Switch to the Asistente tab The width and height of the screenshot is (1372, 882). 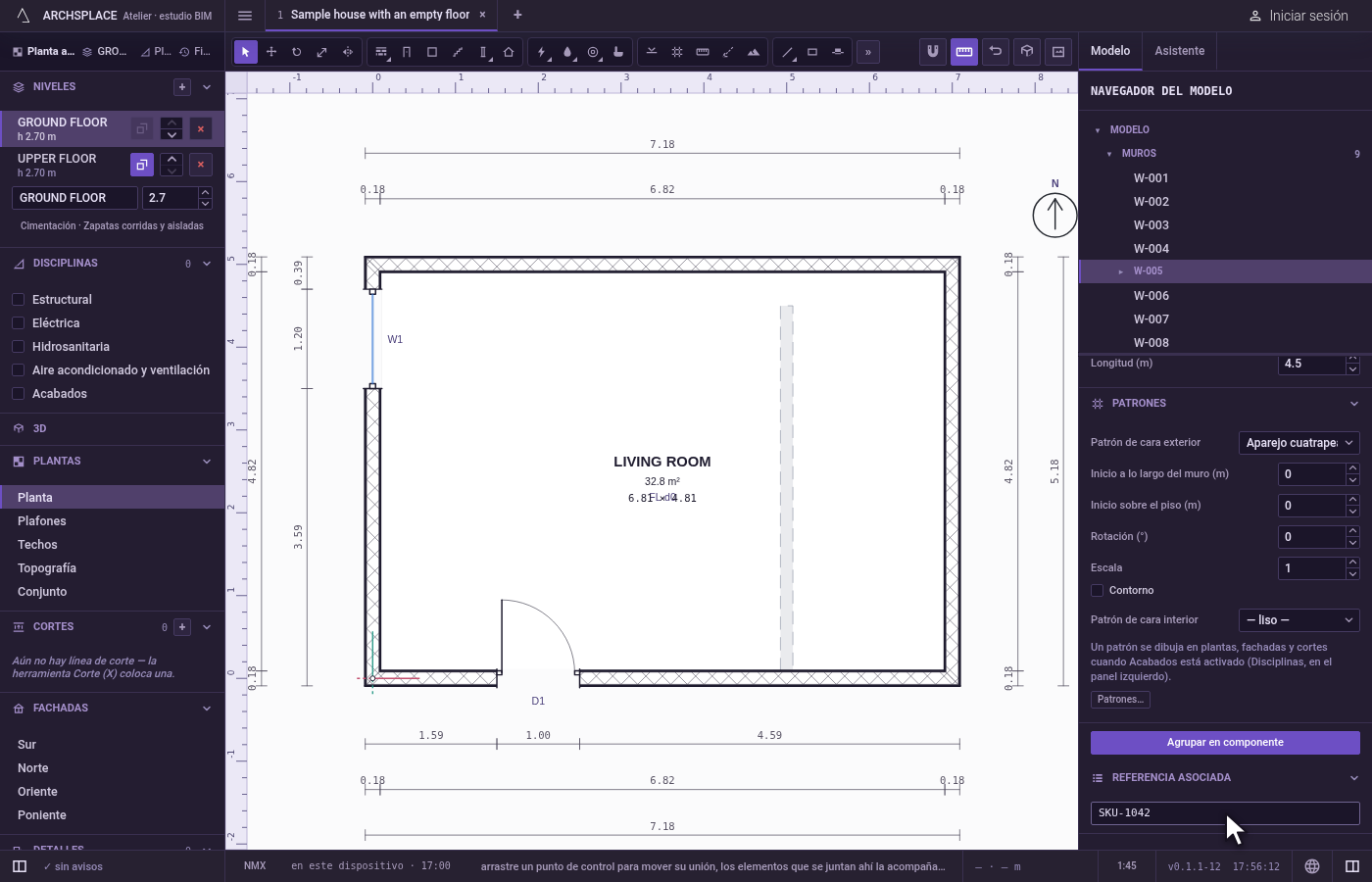[1180, 51]
